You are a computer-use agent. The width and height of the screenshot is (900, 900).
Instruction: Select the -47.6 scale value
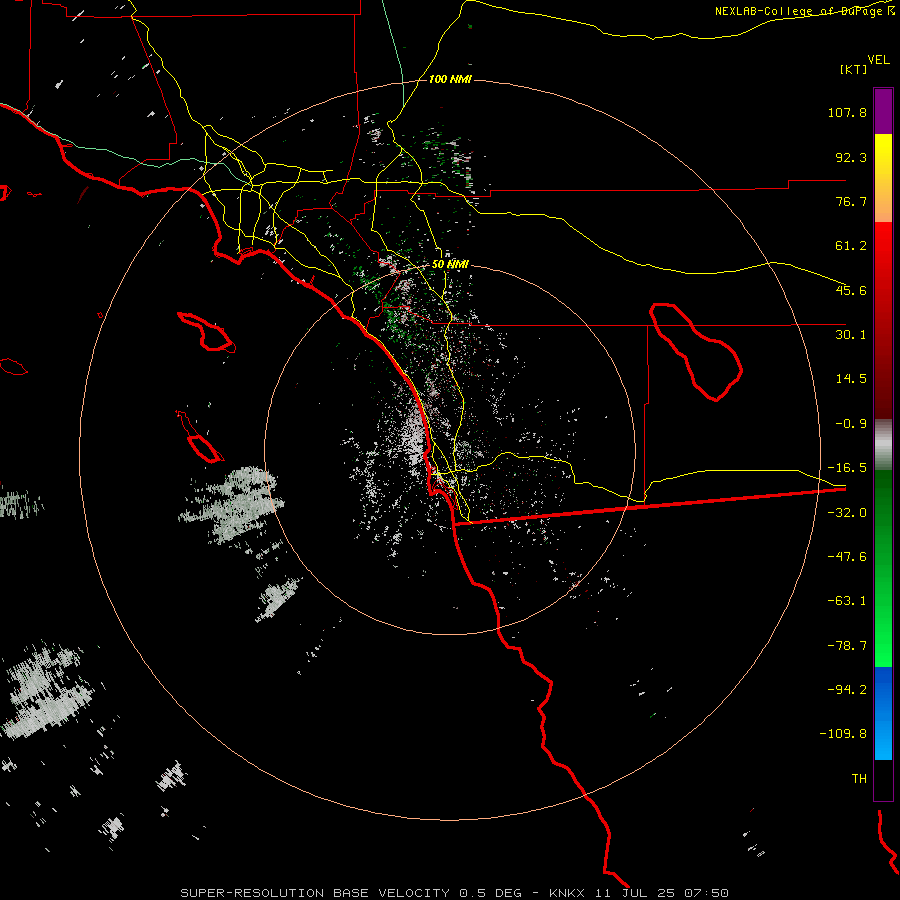[x=847, y=557]
